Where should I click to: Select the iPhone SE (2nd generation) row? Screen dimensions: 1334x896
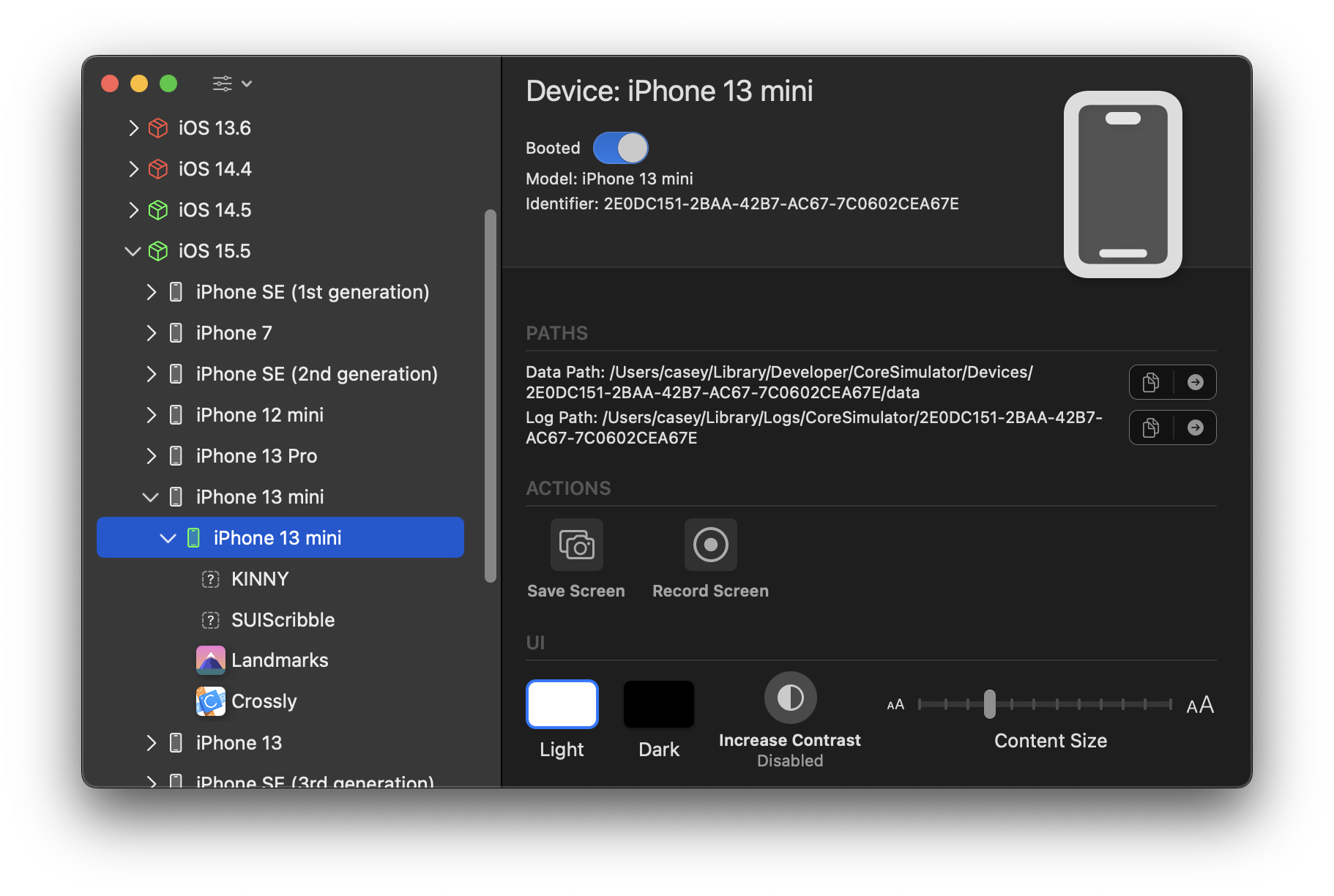pyautogui.click(x=280, y=374)
